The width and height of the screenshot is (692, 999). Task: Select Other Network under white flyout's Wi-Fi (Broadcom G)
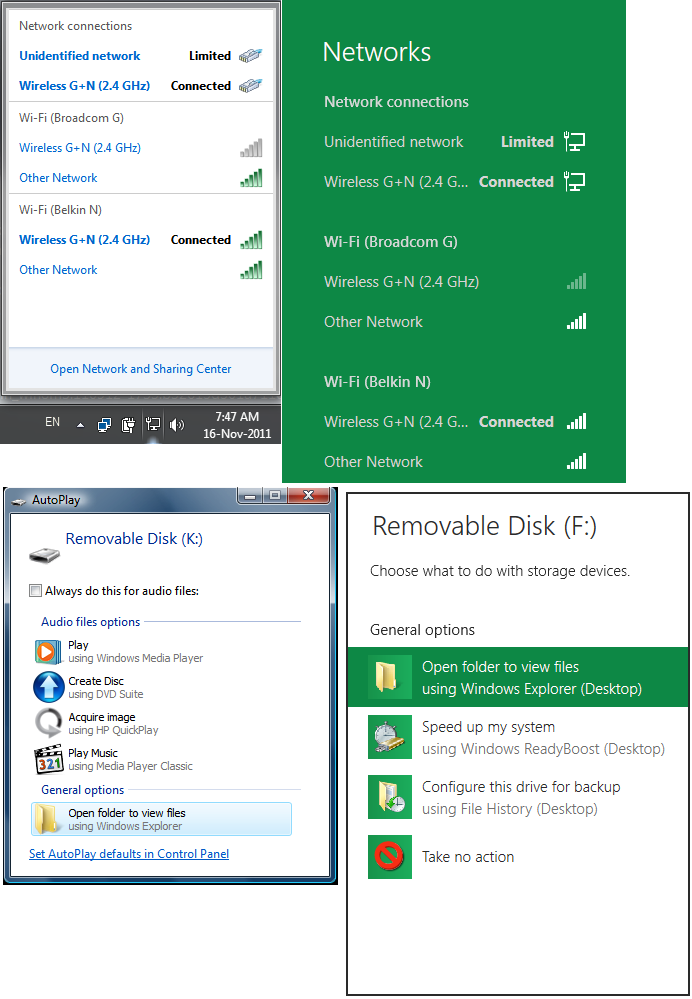[58, 178]
